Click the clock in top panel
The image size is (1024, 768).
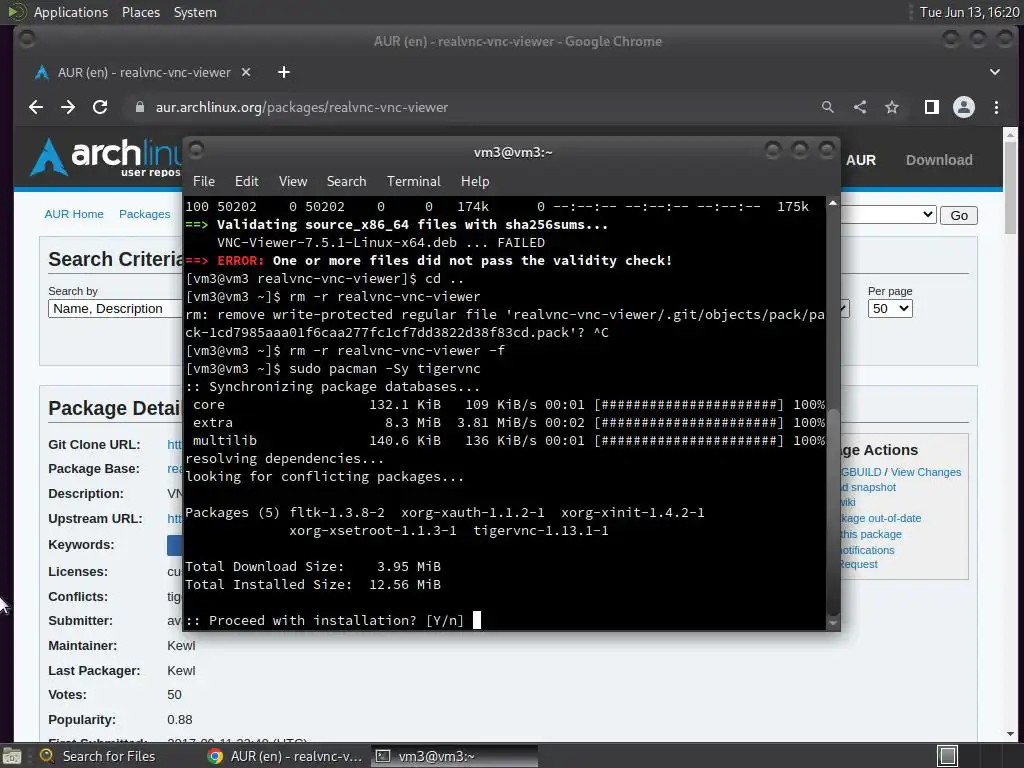coord(969,12)
